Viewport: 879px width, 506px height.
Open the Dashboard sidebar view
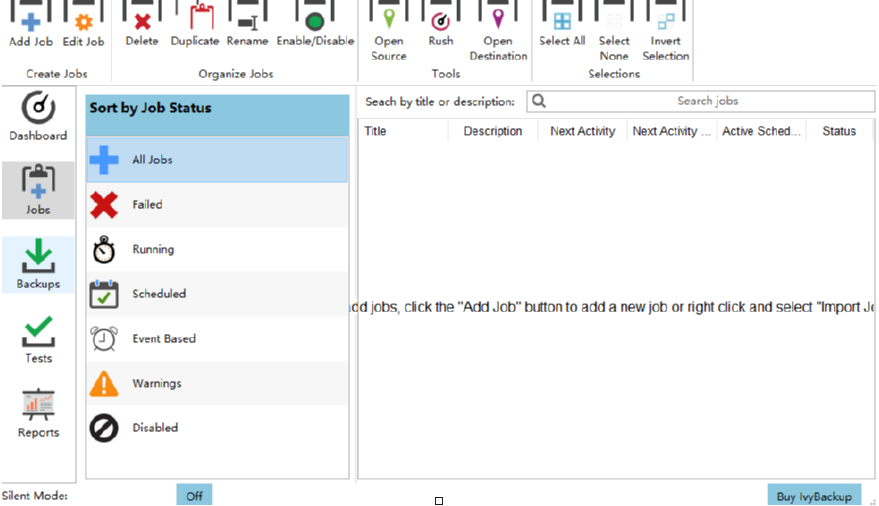tap(38, 116)
